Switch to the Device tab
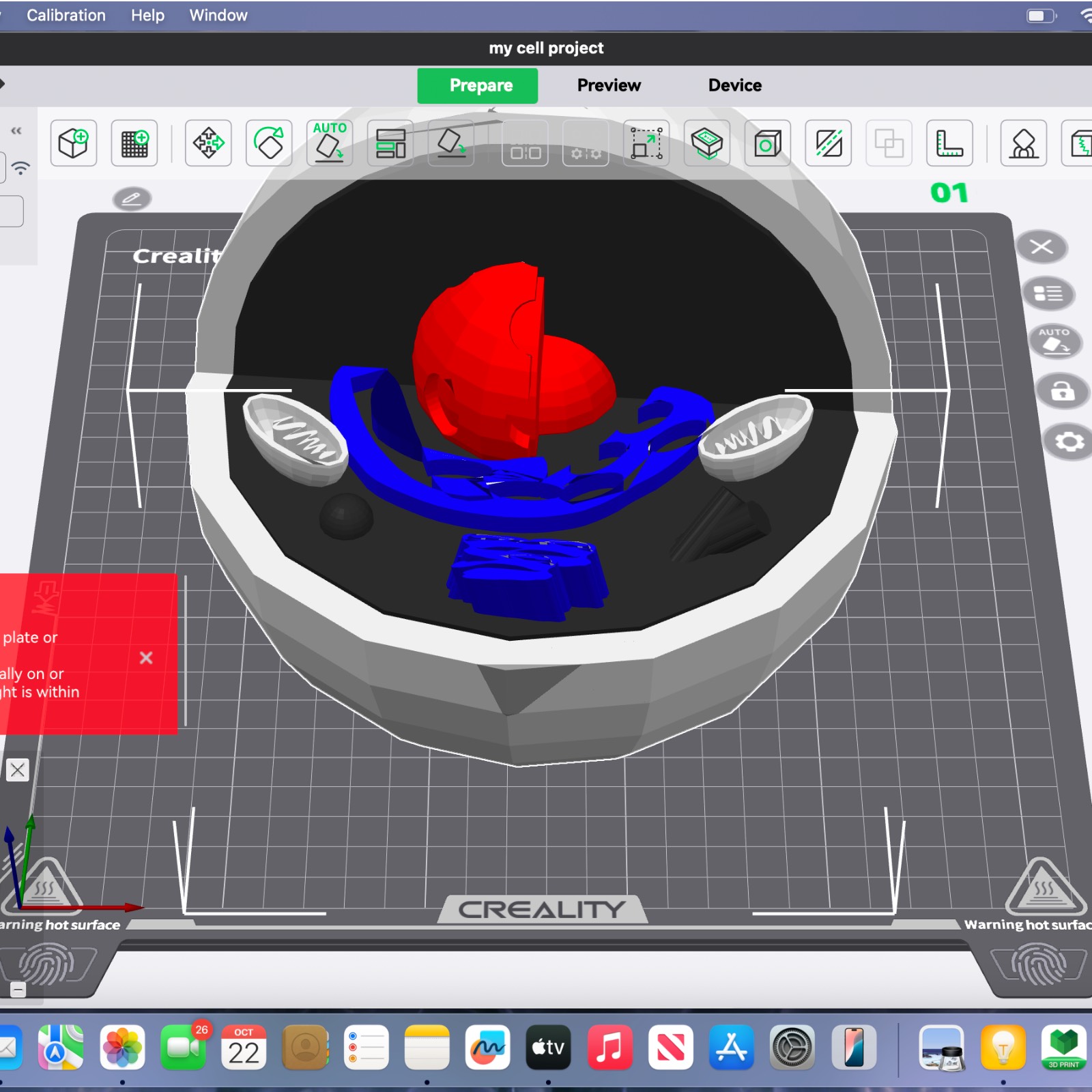This screenshot has height=1092, width=1092. point(734,85)
